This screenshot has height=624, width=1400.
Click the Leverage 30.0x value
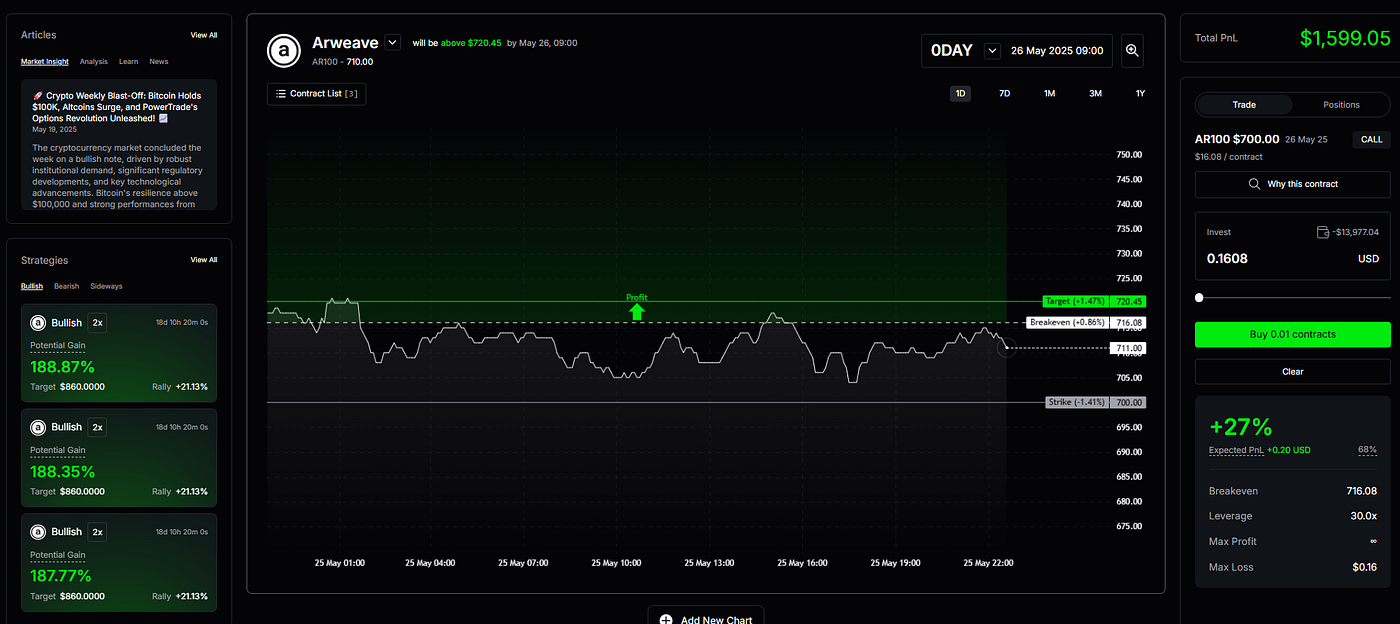(x=1362, y=516)
